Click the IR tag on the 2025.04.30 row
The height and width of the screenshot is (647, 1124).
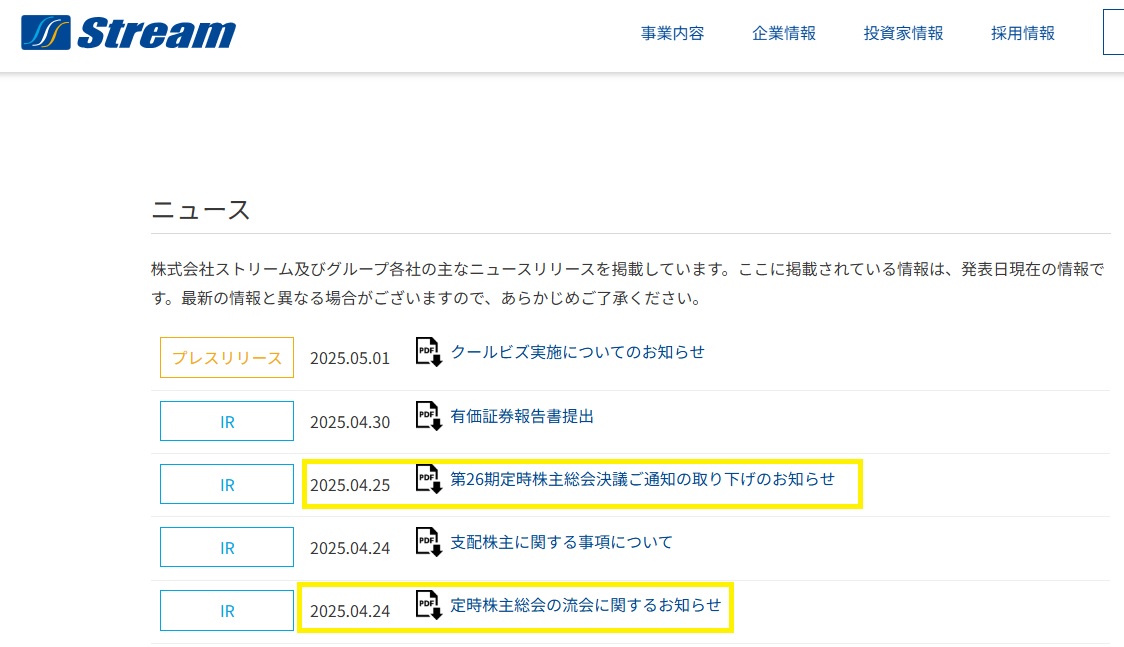pos(227,421)
